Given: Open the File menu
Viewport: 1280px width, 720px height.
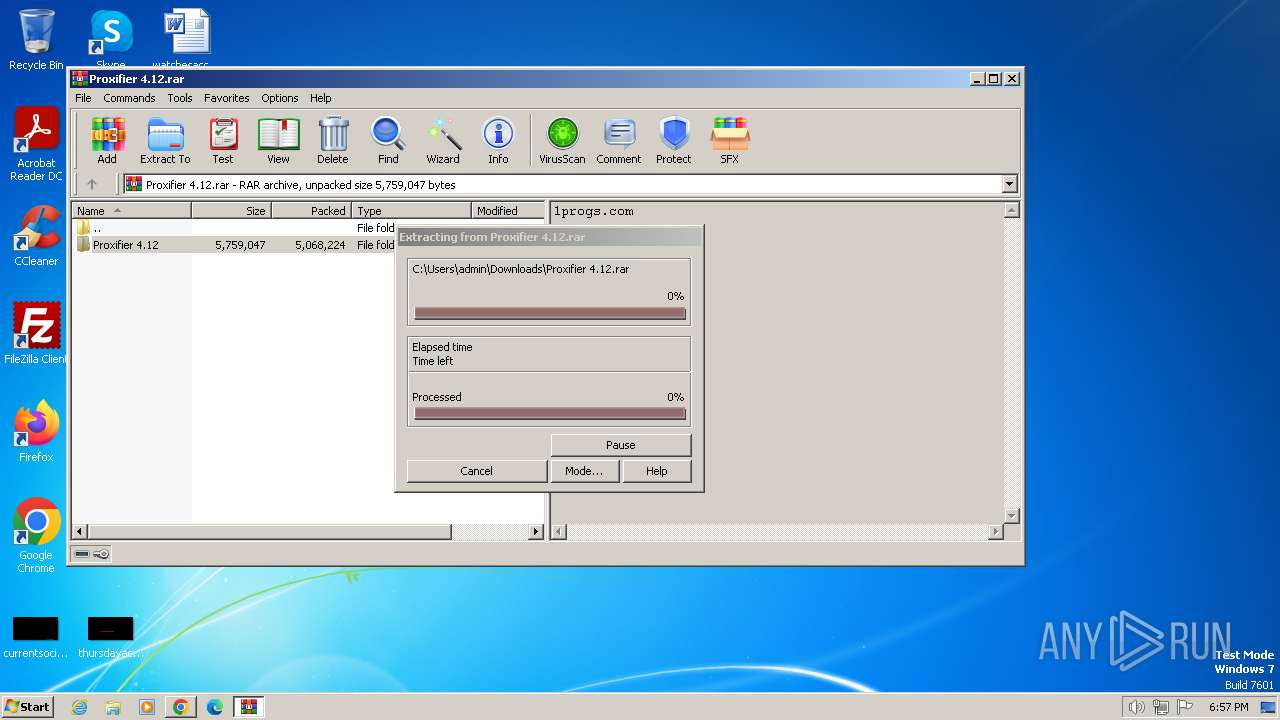Looking at the screenshot, I should 83,98.
